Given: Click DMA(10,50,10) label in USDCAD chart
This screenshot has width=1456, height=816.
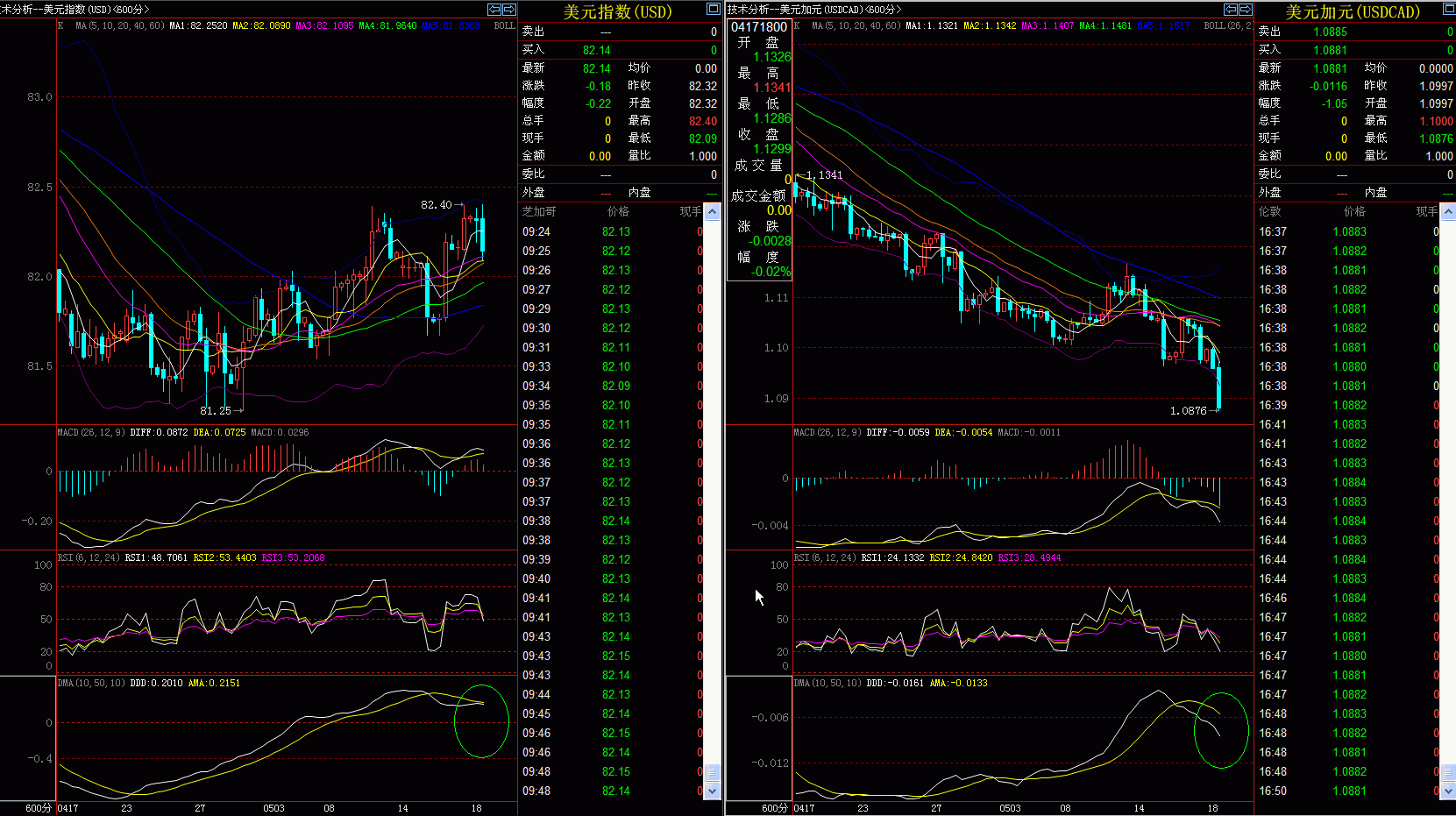Looking at the screenshot, I should click(829, 683).
